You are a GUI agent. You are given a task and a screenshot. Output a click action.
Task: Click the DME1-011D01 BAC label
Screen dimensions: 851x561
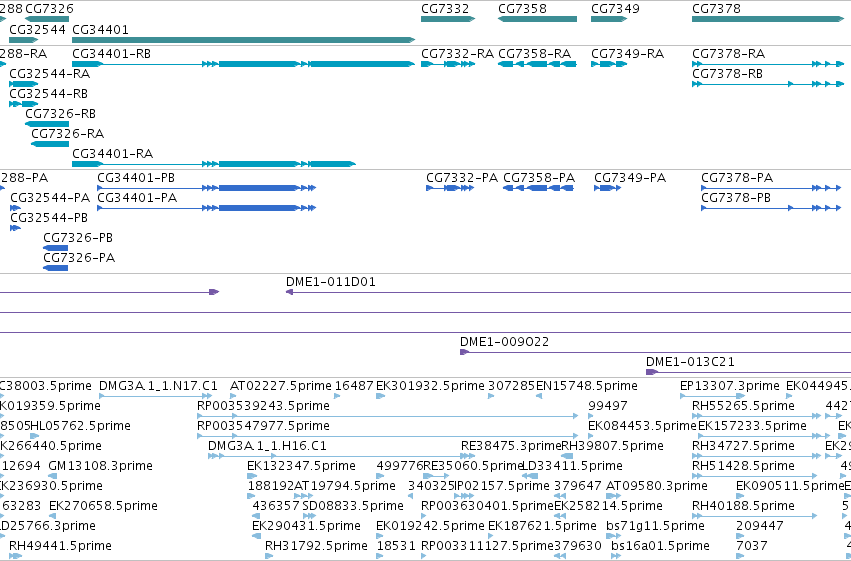point(331,282)
